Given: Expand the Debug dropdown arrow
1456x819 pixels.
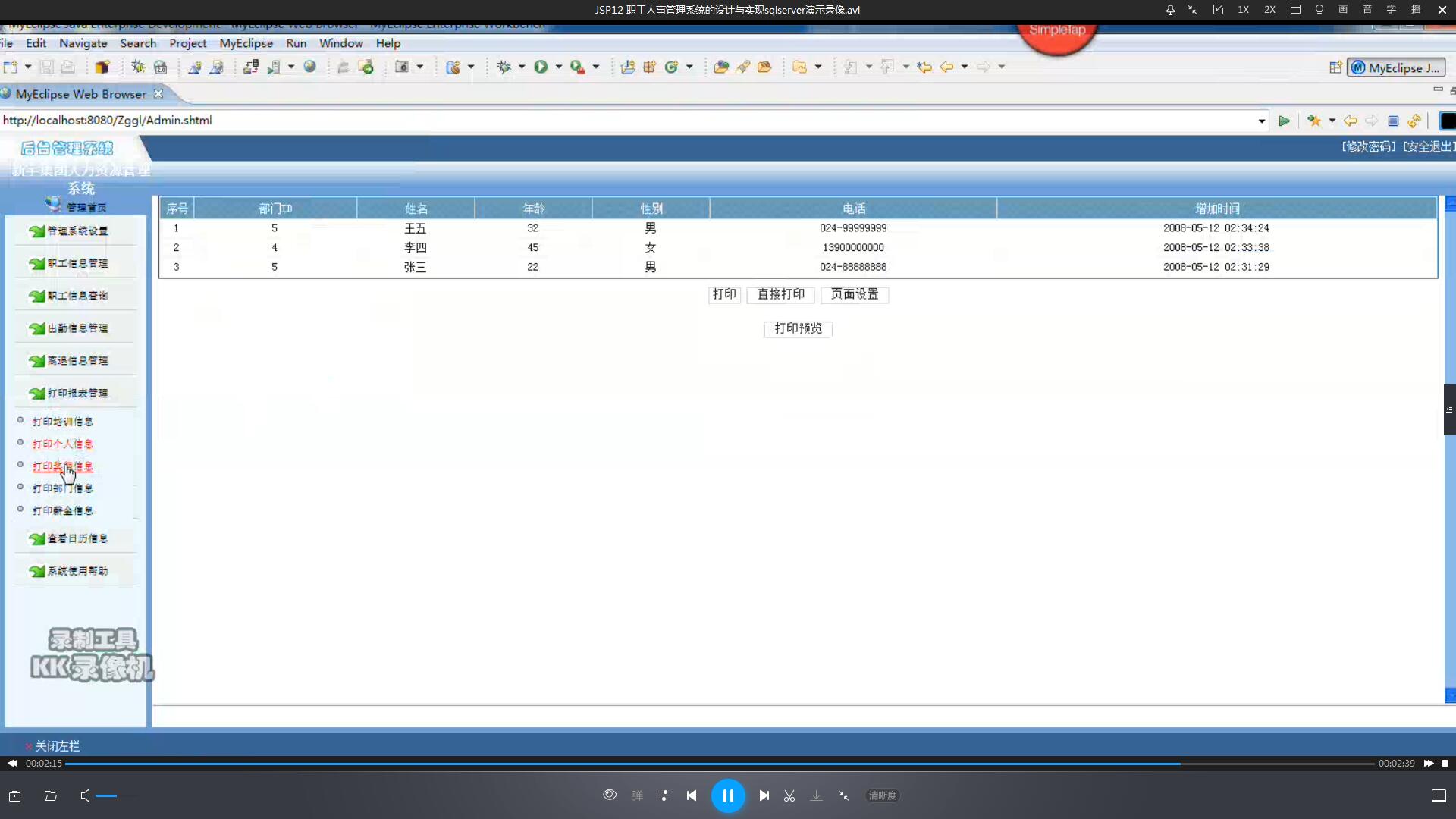Looking at the screenshot, I should [x=522, y=67].
